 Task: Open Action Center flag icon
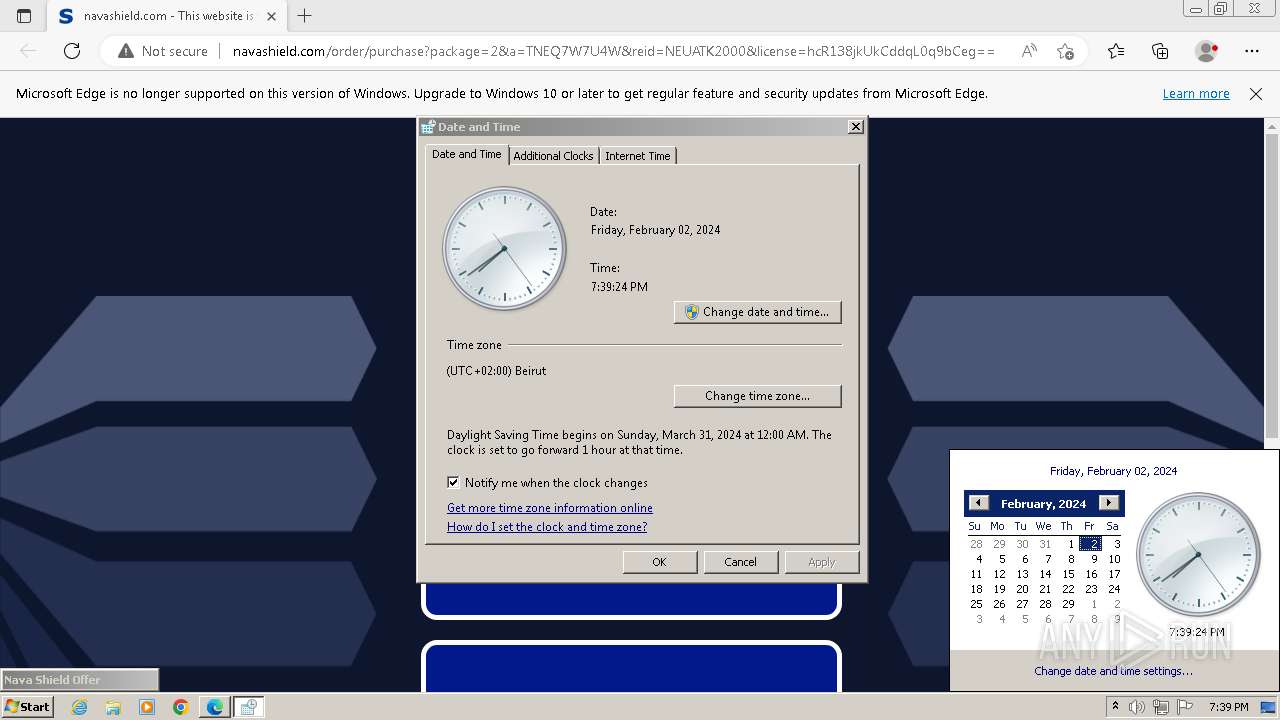(1185, 707)
